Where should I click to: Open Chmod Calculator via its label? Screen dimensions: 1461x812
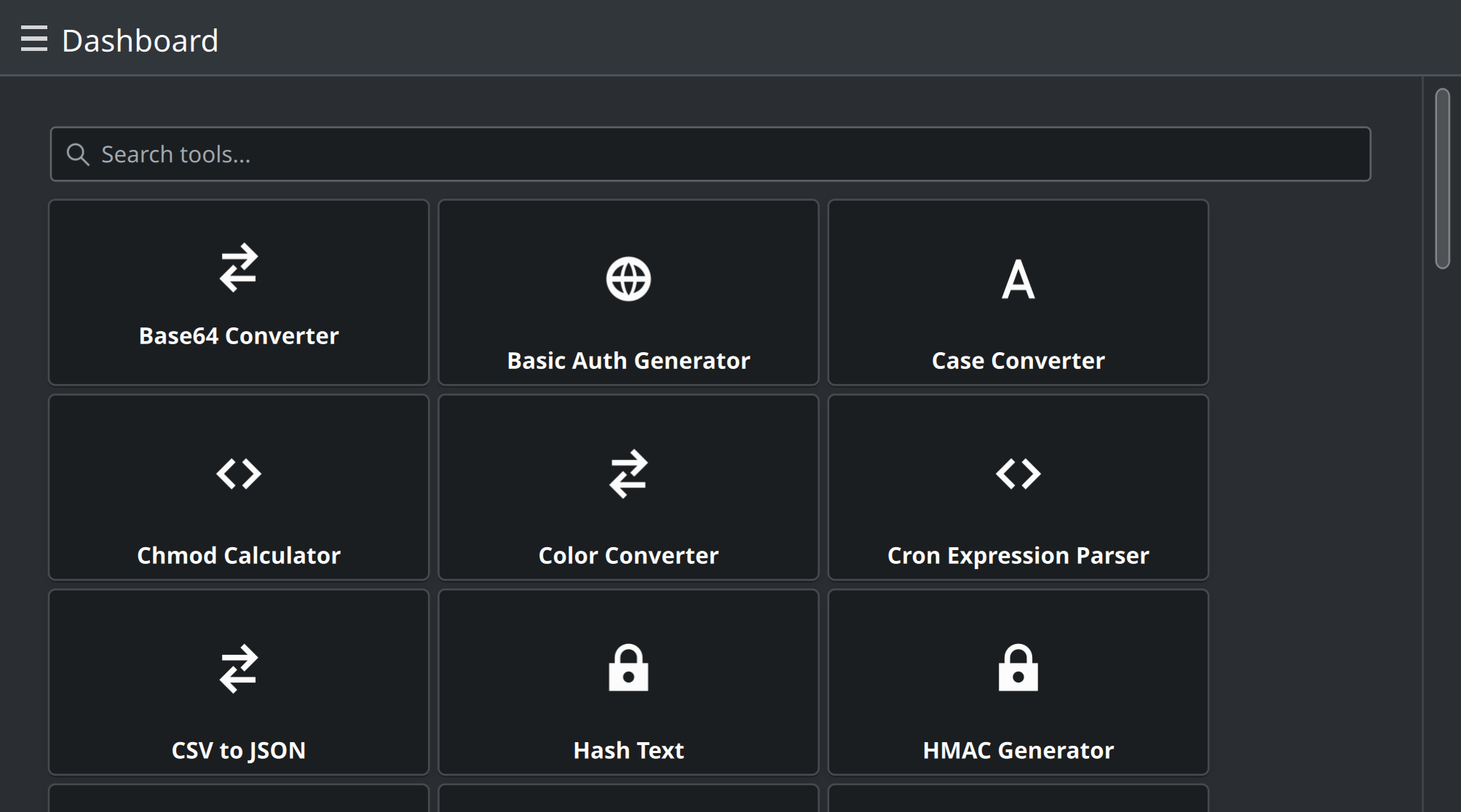point(239,555)
